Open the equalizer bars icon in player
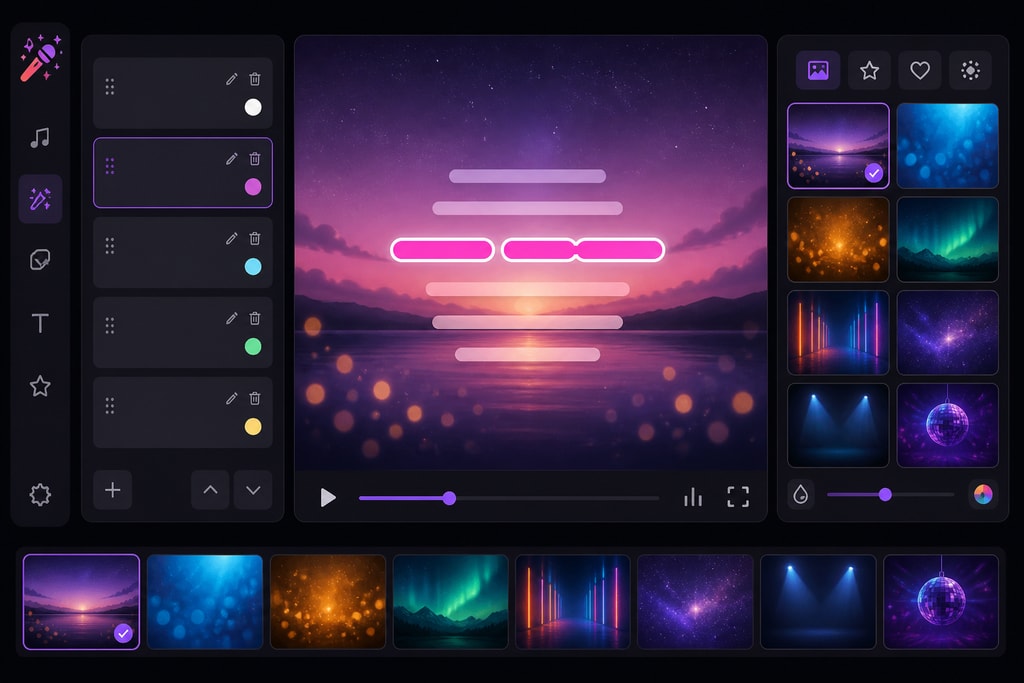The image size is (1024, 683). 693,498
